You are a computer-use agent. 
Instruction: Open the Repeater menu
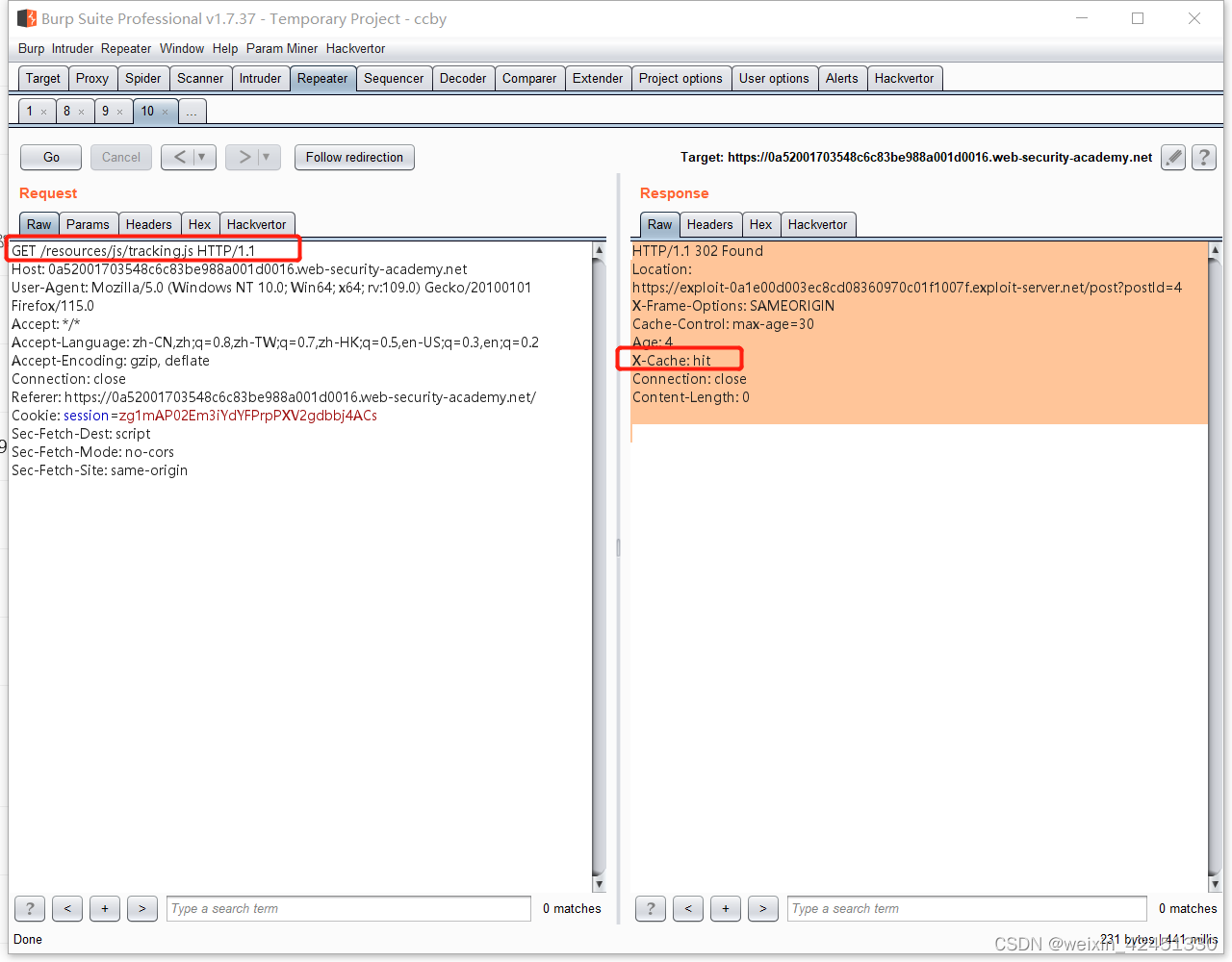click(126, 48)
